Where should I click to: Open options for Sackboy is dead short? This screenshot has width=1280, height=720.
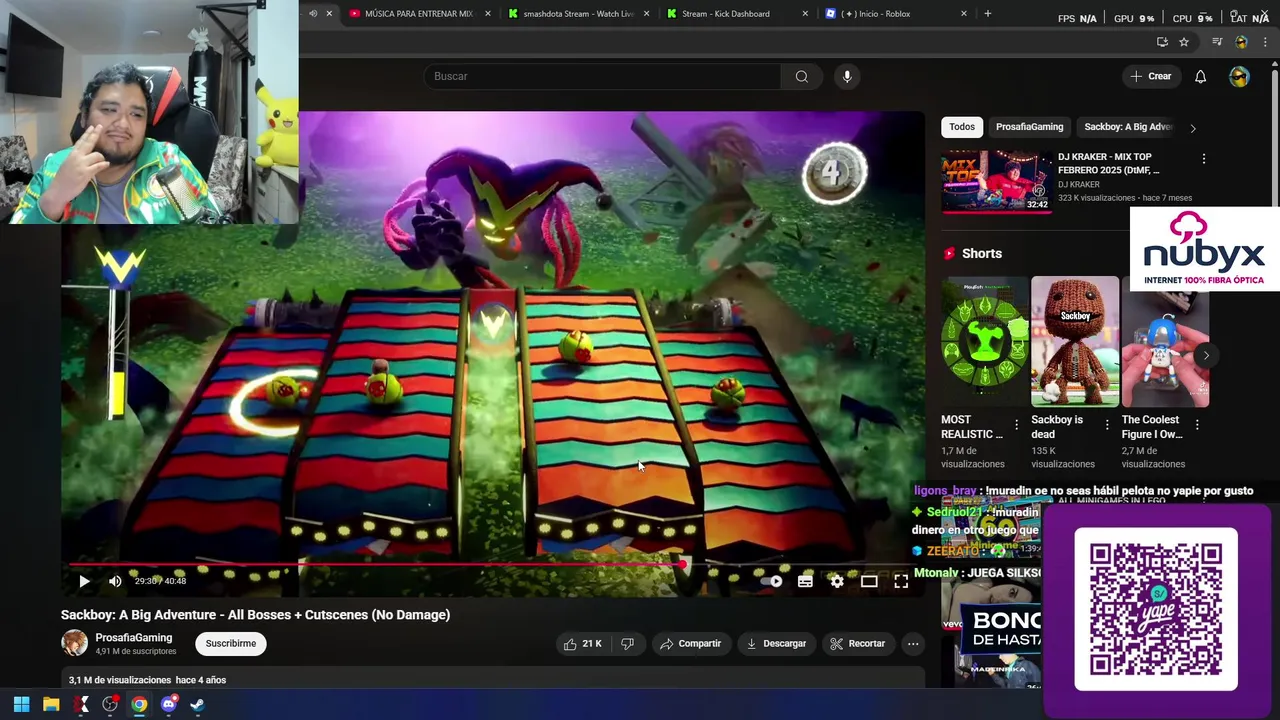(x=1107, y=425)
